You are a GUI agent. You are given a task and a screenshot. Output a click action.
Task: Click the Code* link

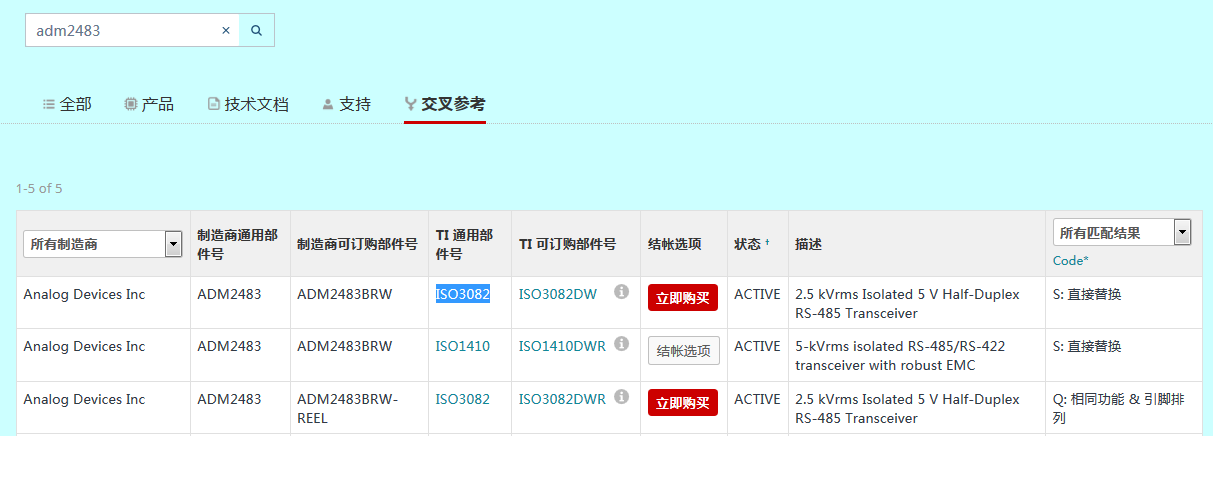(x=1071, y=261)
